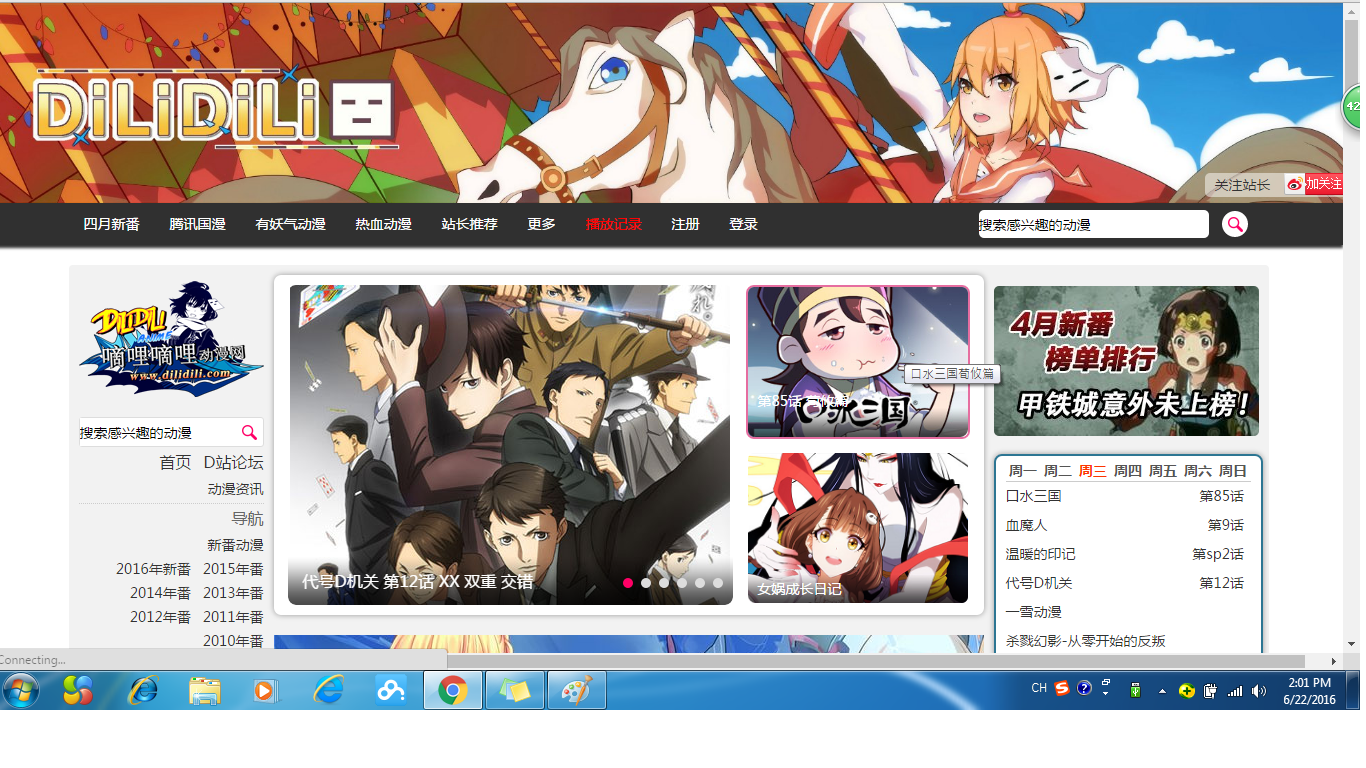This screenshot has width=1366, height=768.
Task: Click the vertical scrollbar down arrow
Action: (x=1352, y=644)
